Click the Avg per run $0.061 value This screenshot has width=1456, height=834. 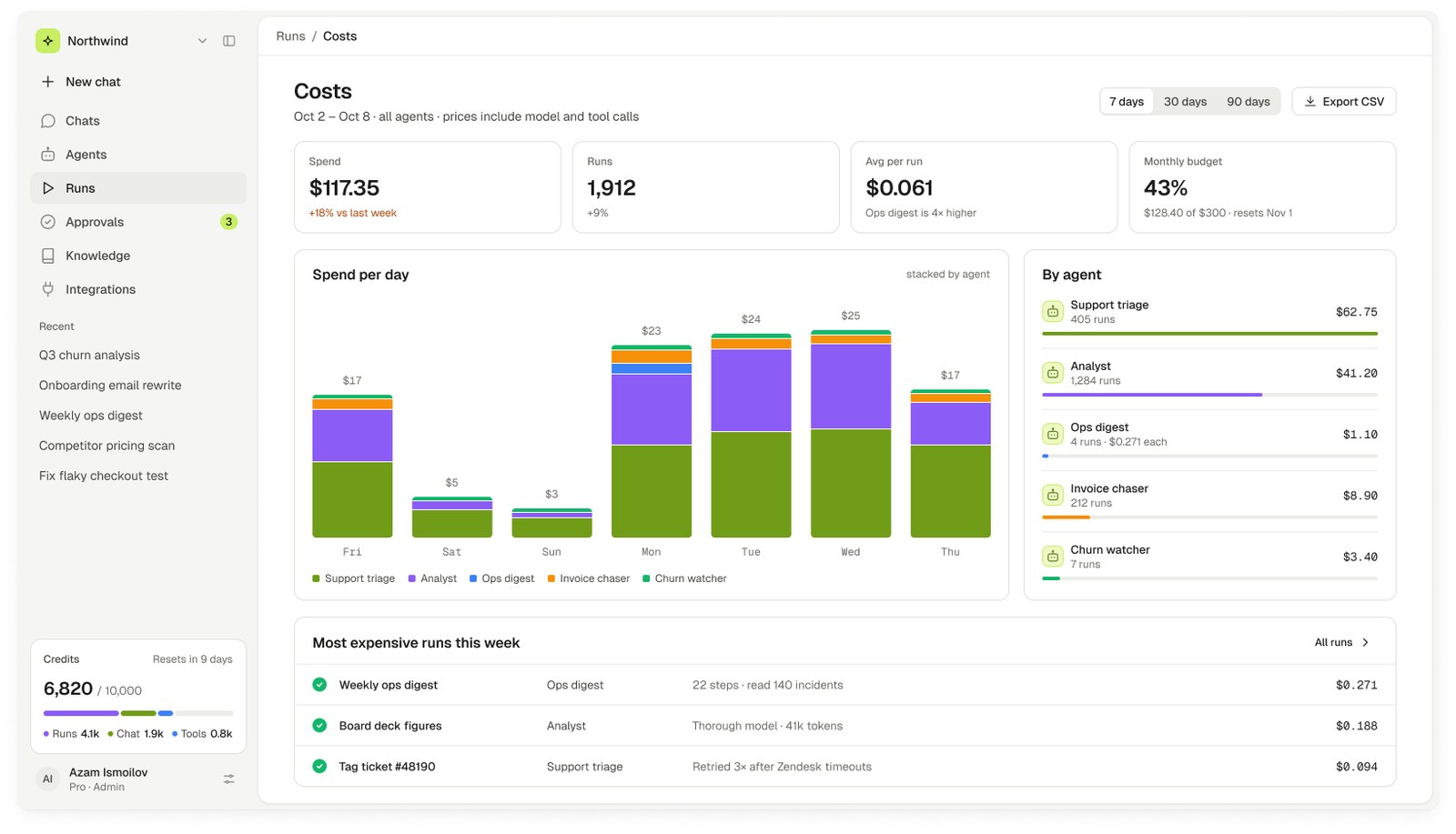(899, 188)
